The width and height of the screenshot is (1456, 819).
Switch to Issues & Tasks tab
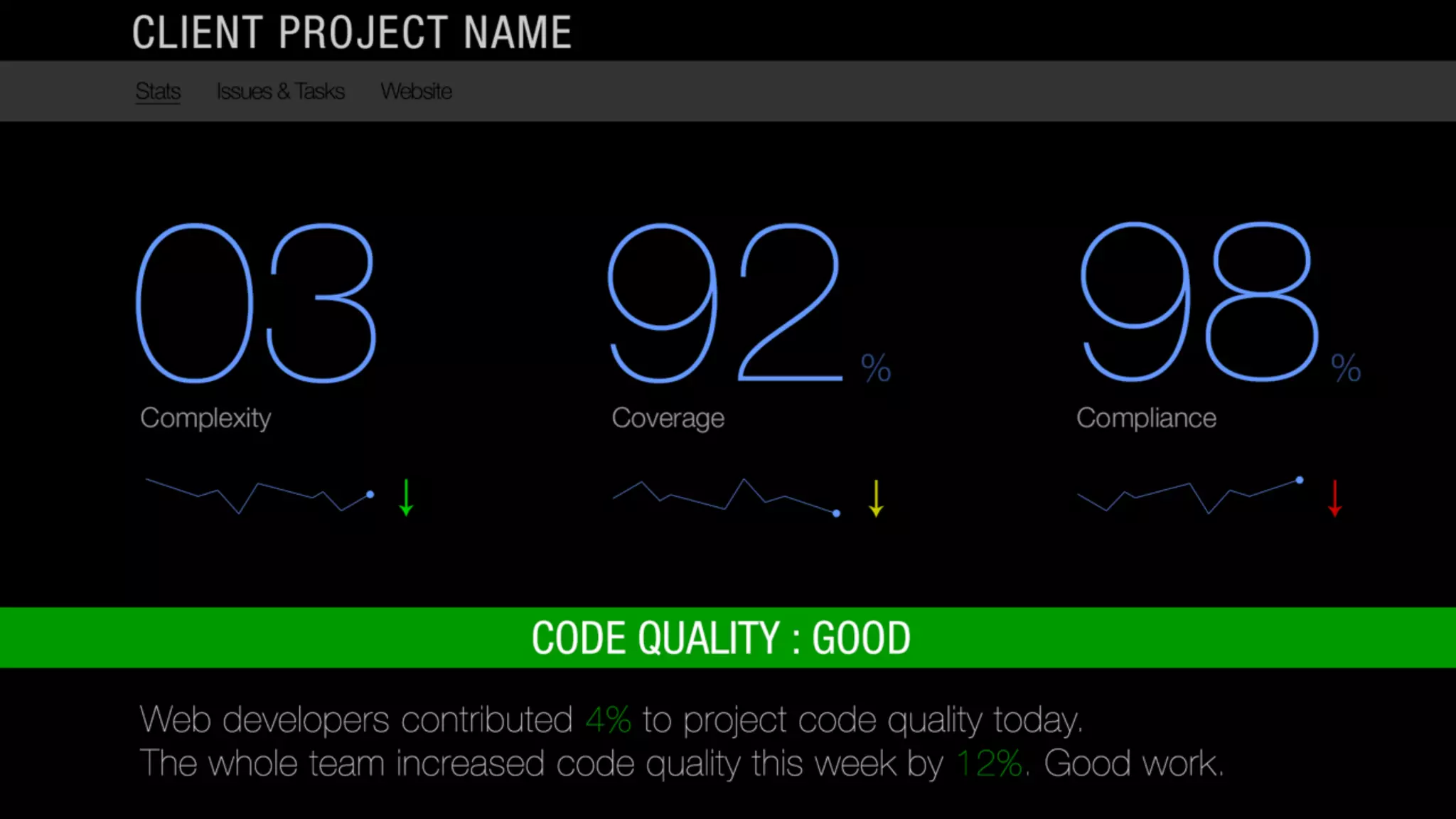[280, 91]
